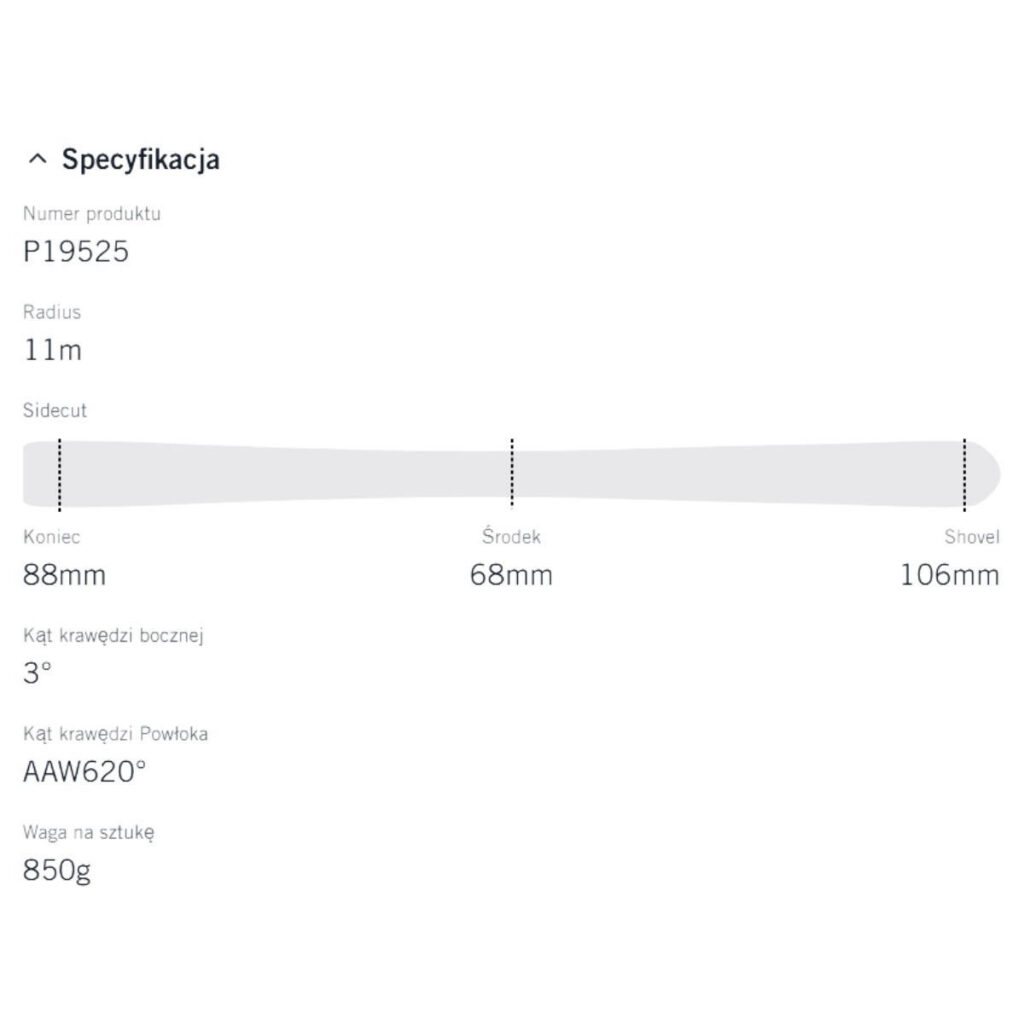Click the Shovel label
Screen dimensions: 1024x1024
point(972,537)
